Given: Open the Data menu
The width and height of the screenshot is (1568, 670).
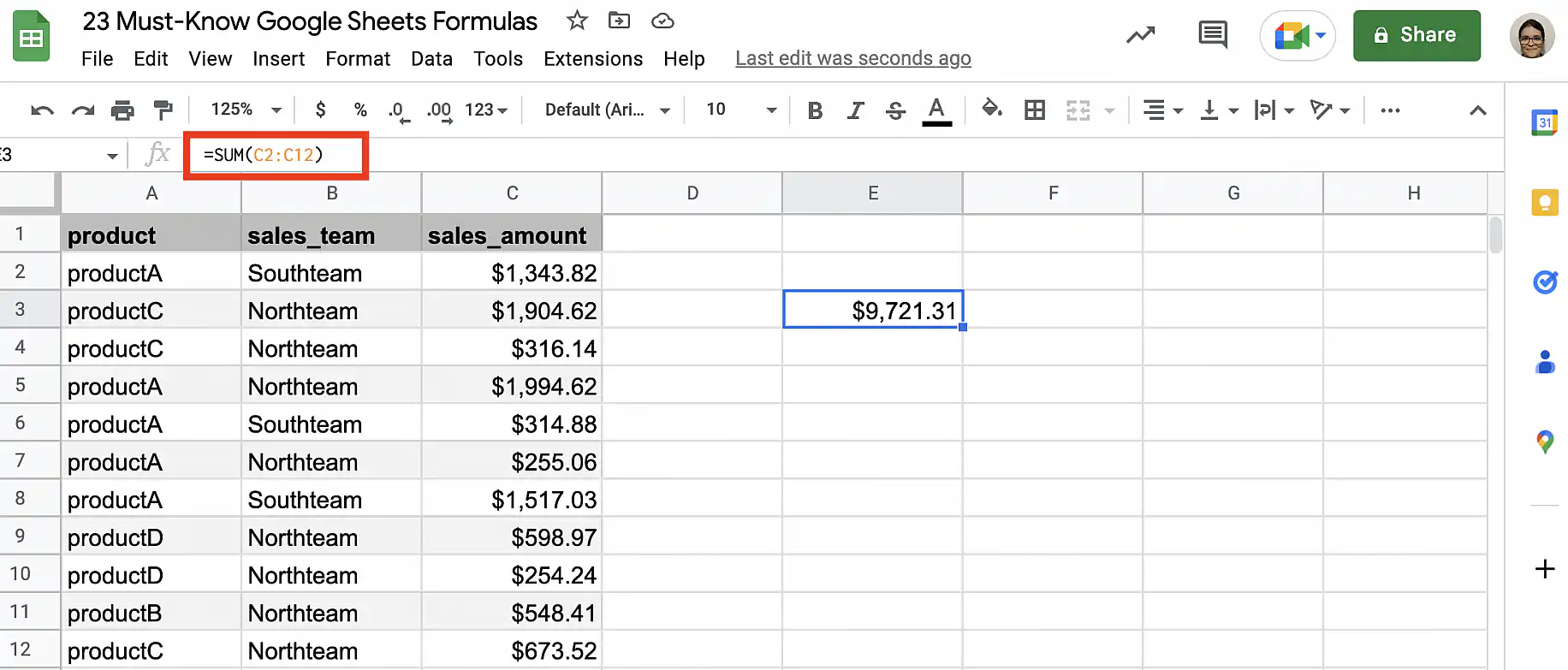Looking at the screenshot, I should click(x=431, y=59).
